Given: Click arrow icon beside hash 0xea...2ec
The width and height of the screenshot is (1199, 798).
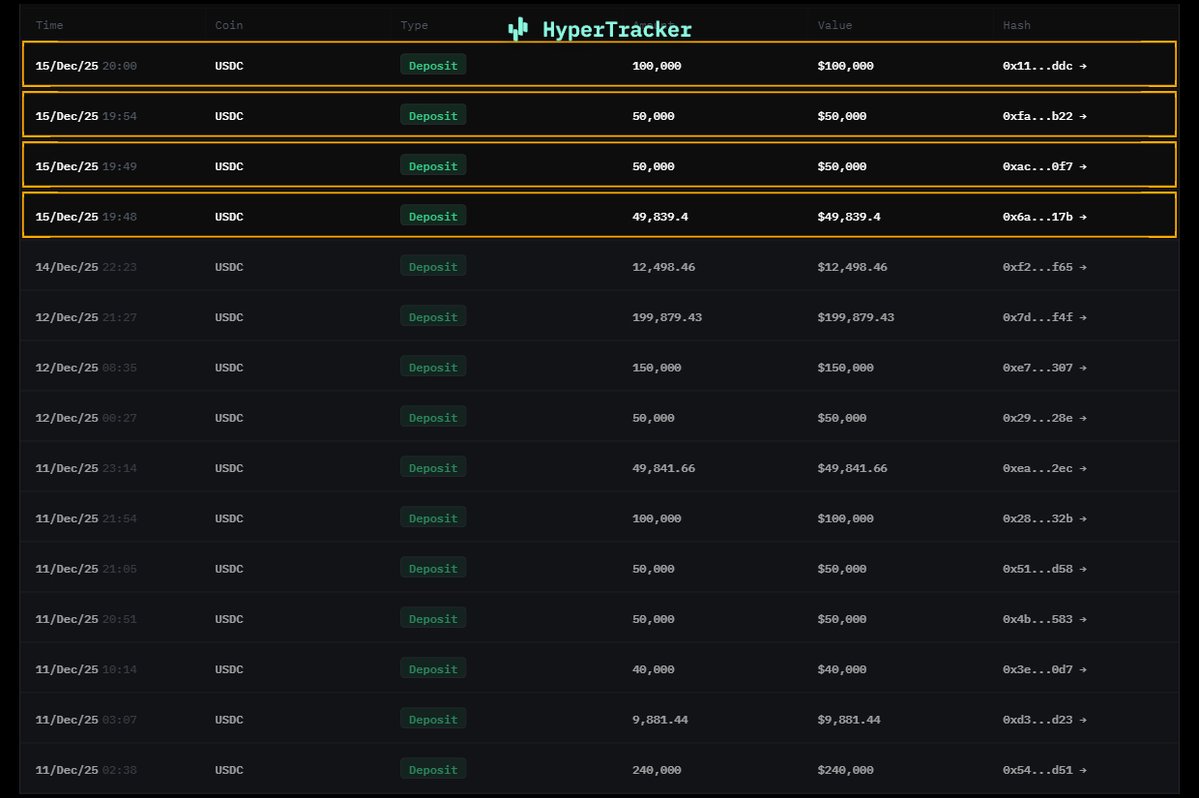Looking at the screenshot, I should [x=1083, y=468].
